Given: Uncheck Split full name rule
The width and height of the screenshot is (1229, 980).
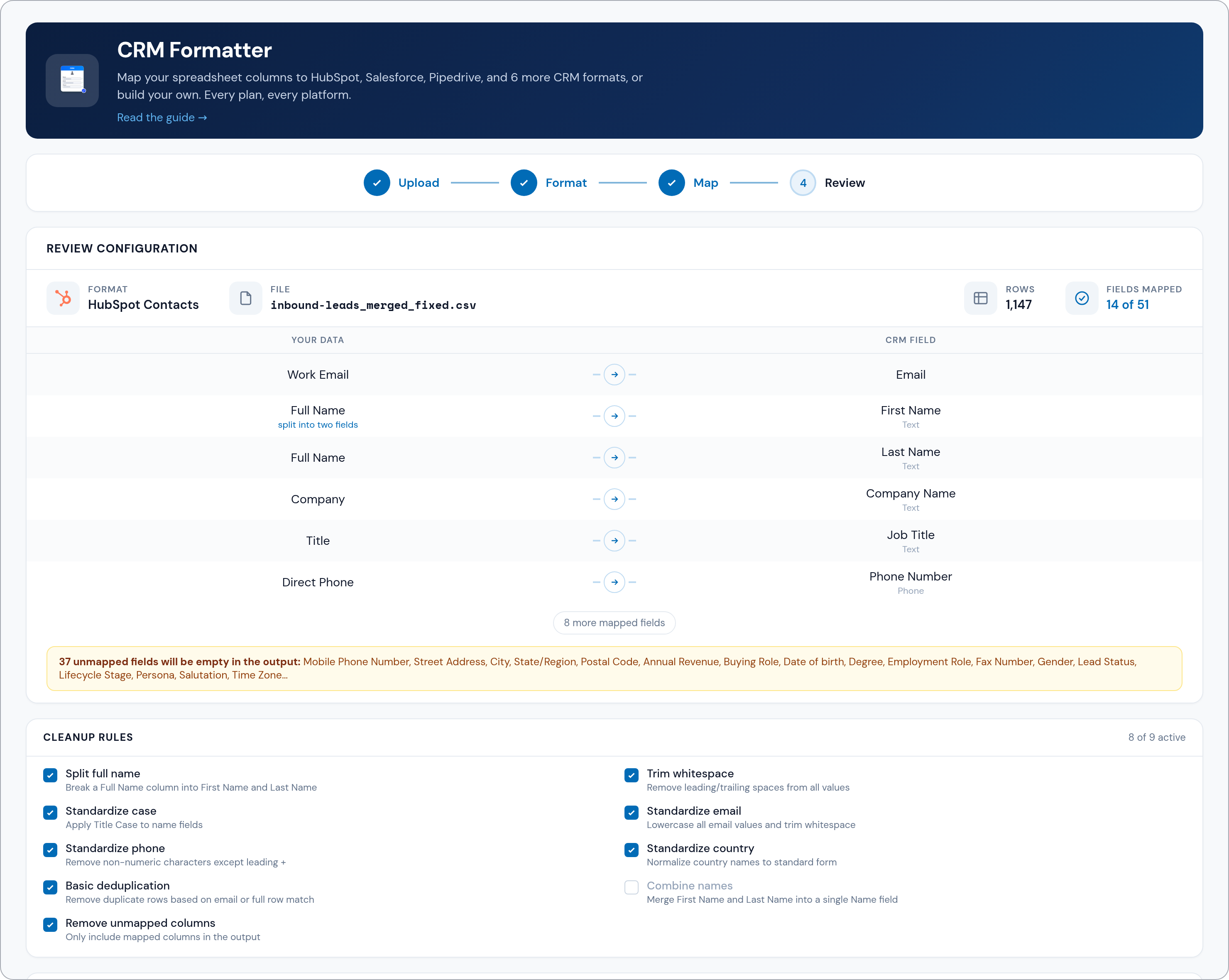Looking at the screenshot, I should coord(50,775).
